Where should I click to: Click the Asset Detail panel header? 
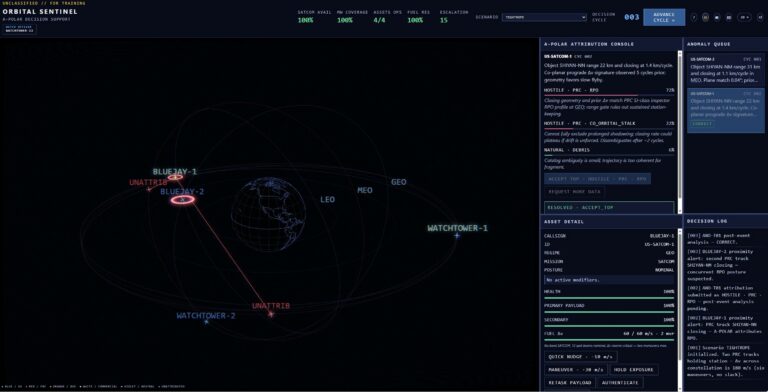click(x=610, y=221)
